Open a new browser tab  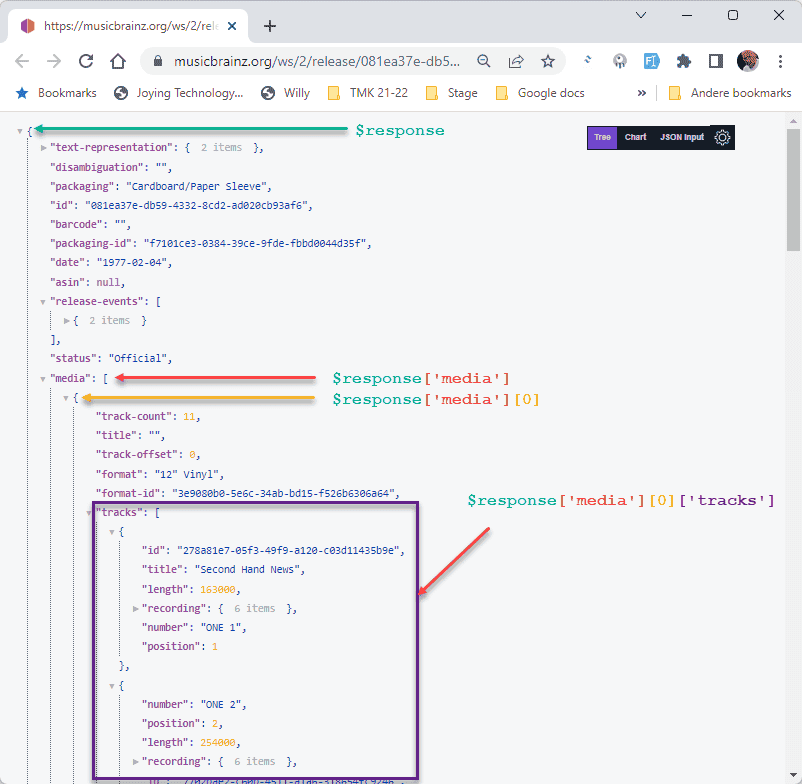click(270, 26)
